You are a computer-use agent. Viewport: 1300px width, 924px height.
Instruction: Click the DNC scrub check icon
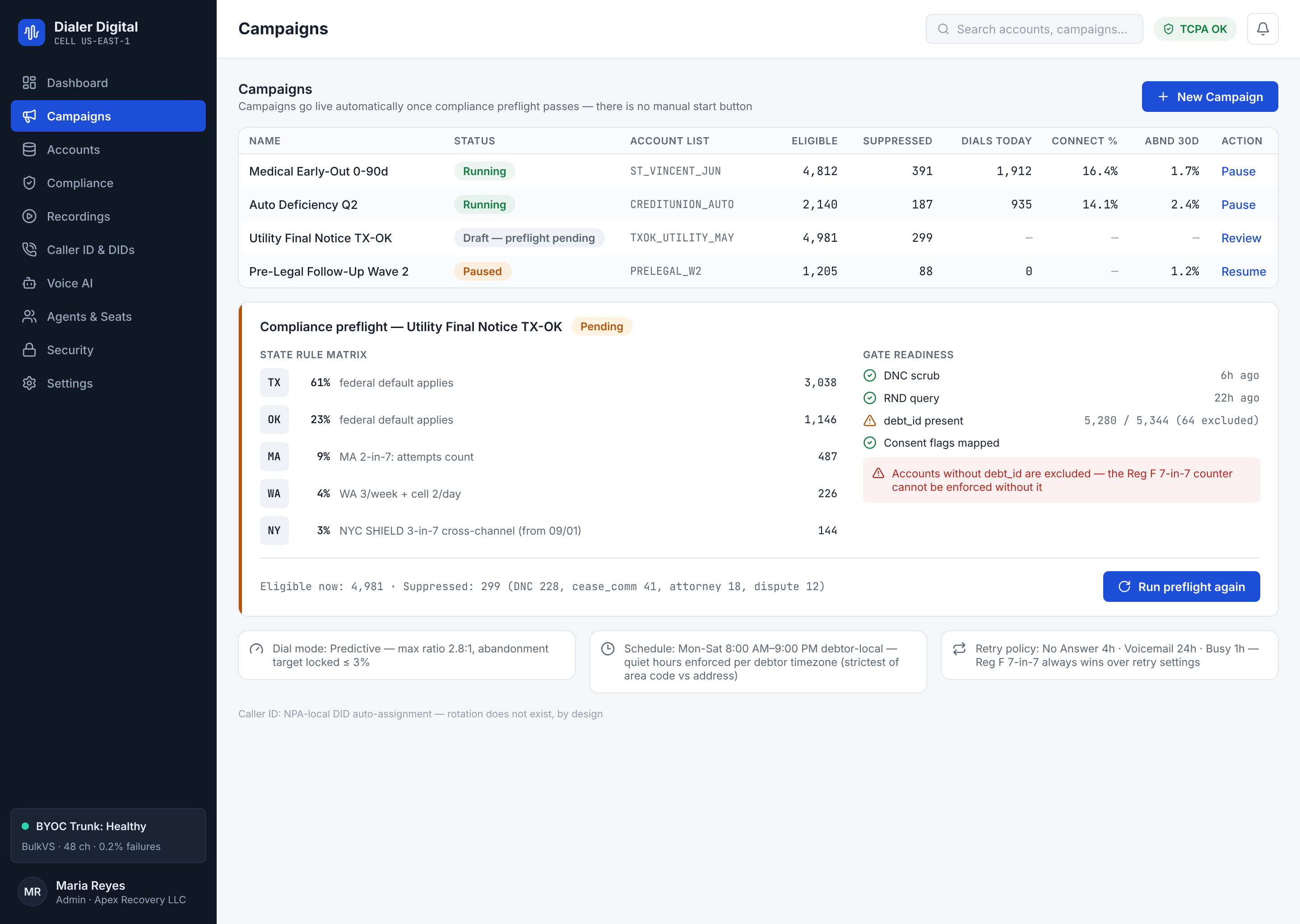click(870, 375)
